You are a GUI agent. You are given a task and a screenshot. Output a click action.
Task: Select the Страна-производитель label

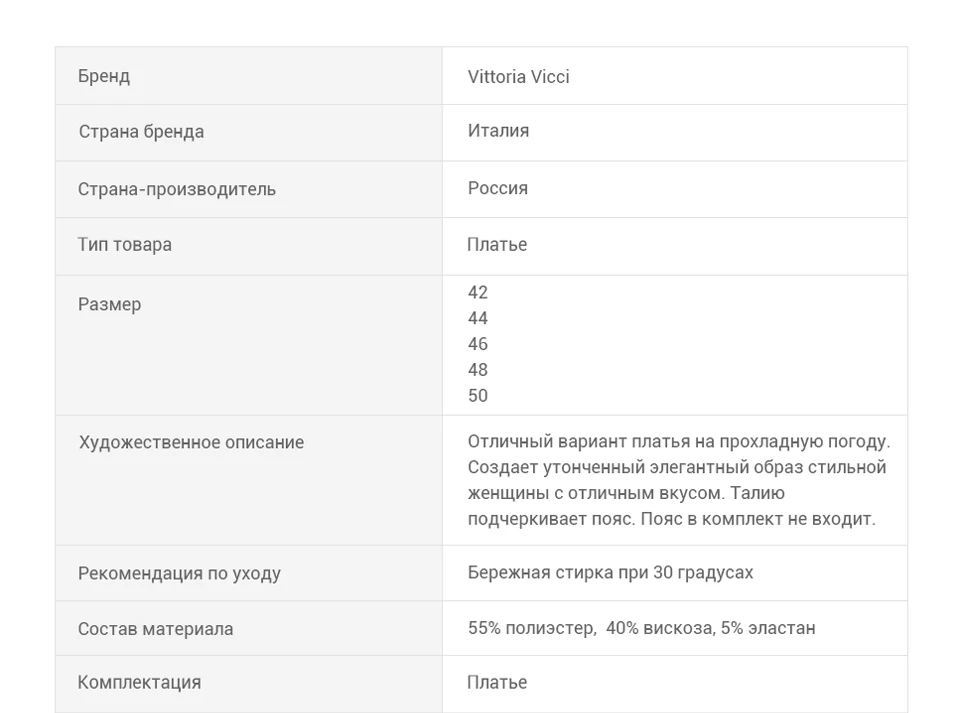(x=177, y=189)
